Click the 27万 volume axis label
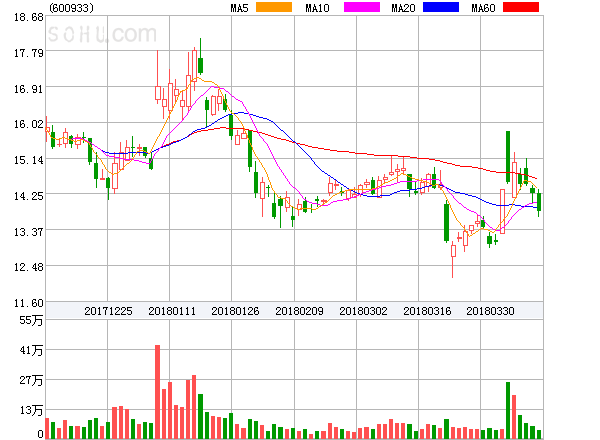Viewport: 600px width, 440px height. pos(31,380)
